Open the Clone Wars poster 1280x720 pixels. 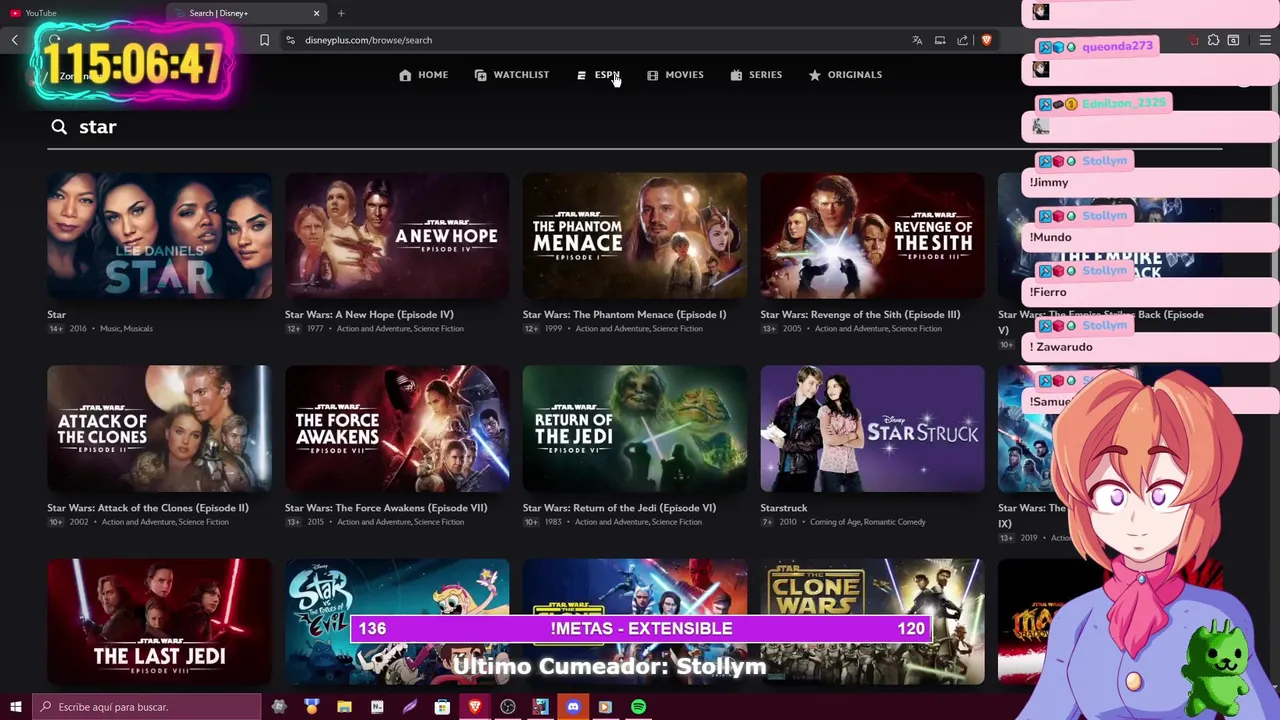click(x=872, y=622)
